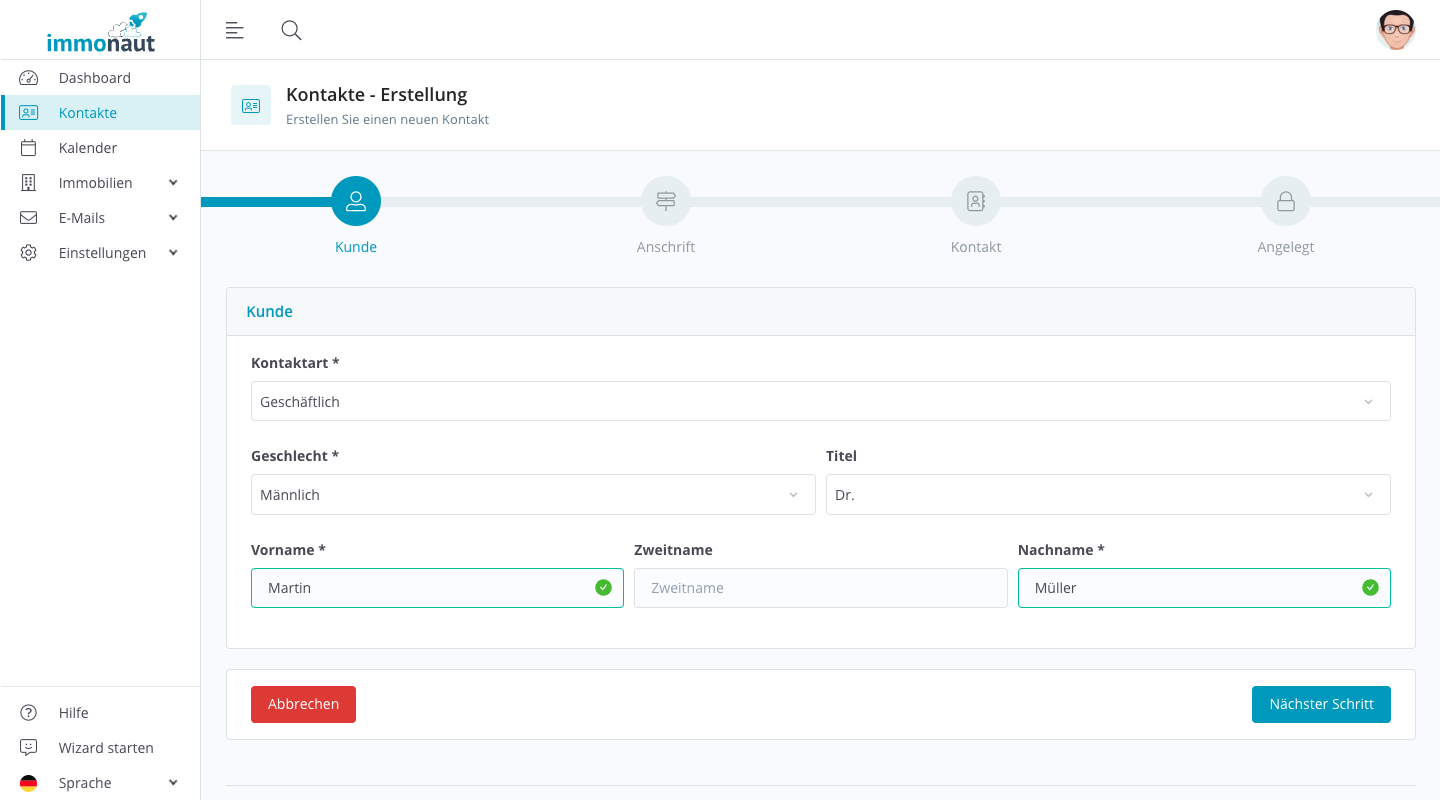Jump to the Anschrift signpost step icon

(666, 201)
